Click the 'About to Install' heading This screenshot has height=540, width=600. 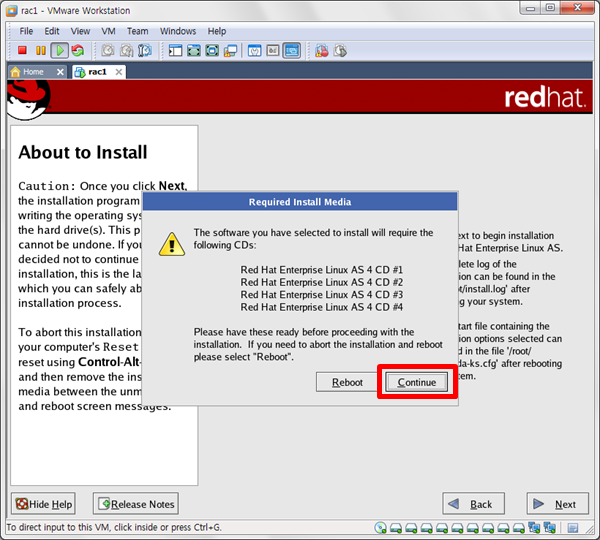click(x=83, y=152)
